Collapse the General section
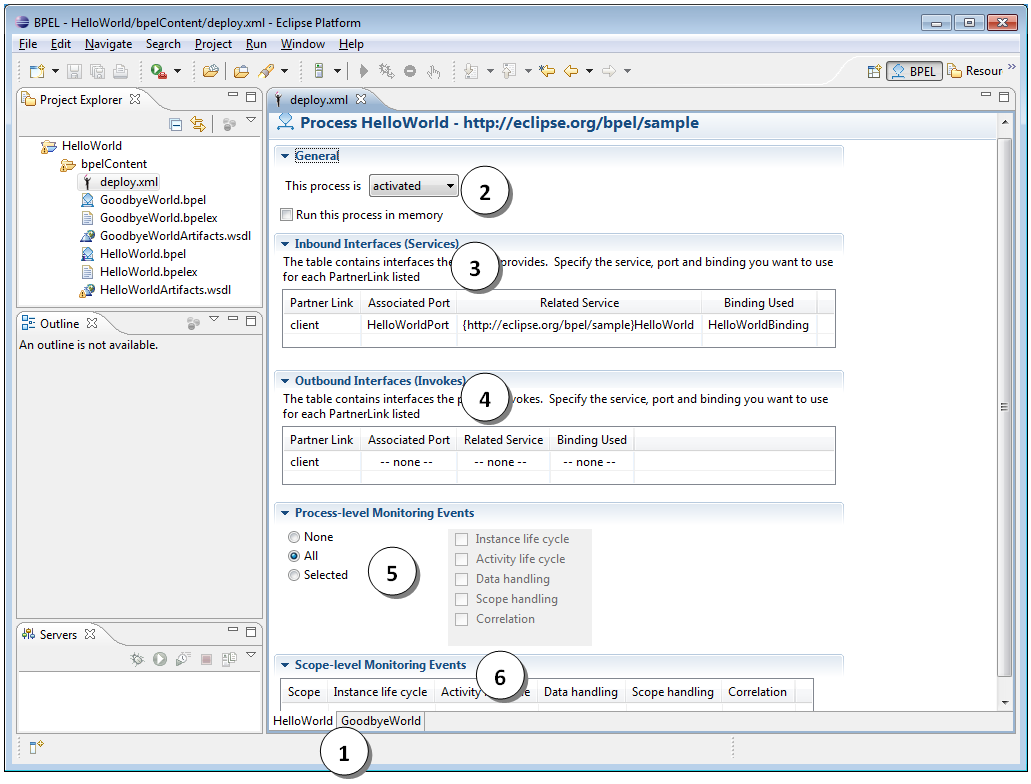Screen dimensions: 1031x784 click(x=285, y=156)
